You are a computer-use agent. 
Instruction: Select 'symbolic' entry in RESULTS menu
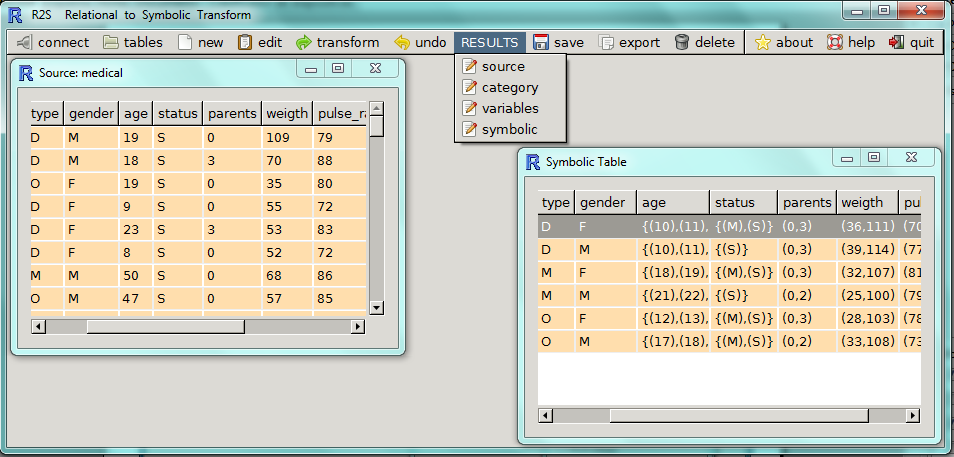[x=509, y=129]
